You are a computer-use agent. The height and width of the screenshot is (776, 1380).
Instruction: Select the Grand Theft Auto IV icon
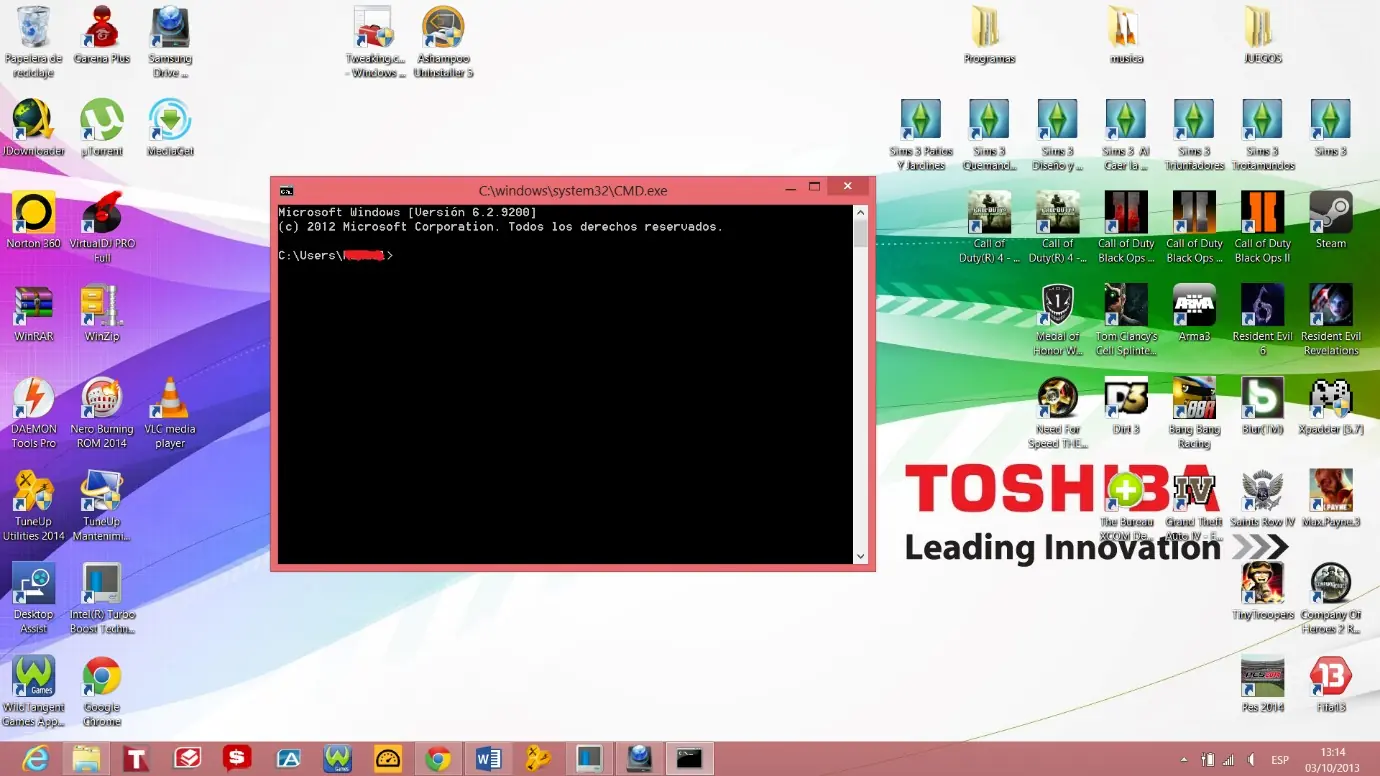pyautogui.click(x=1194, y=506)
